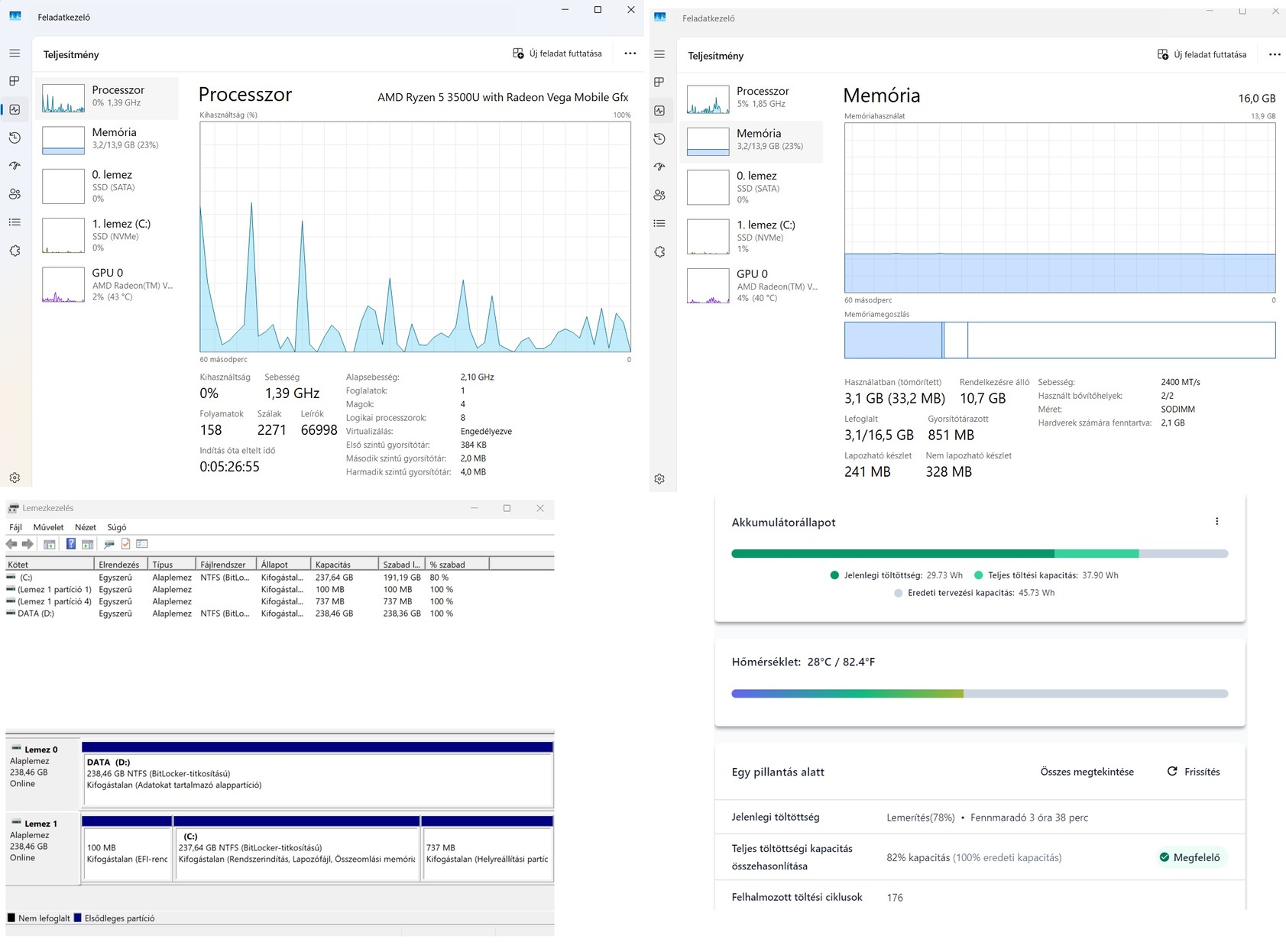Select 0. lemez SSD (SATA) in right Task Manager
The height and width of the screenshot is (952, 1286).
pos(752,187)
